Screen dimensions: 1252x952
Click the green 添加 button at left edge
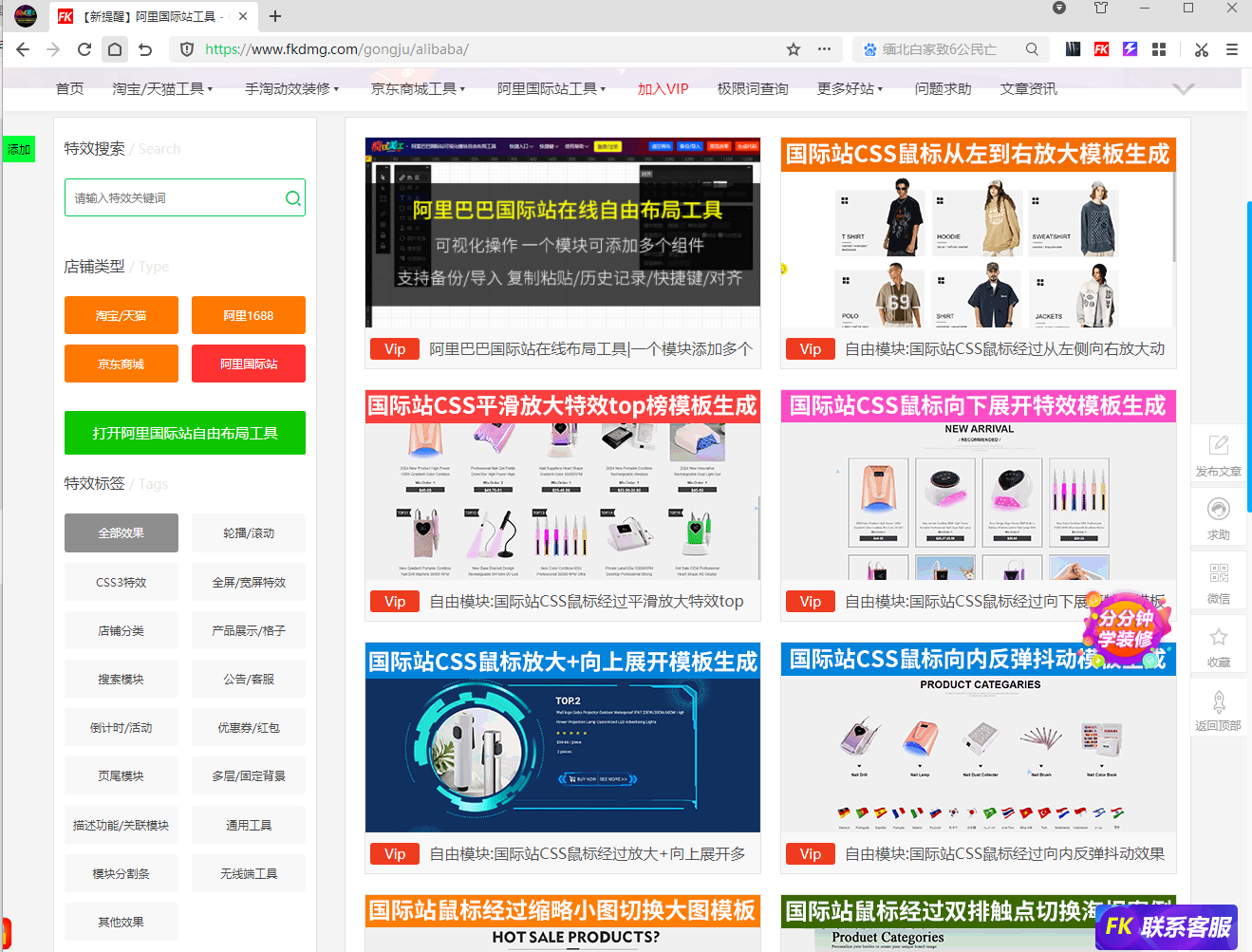(x=19, y=149)
